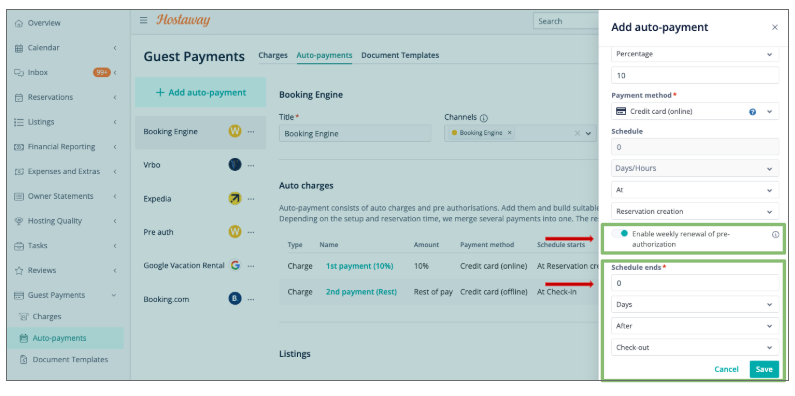Open the three-dot menu for Vrbo
The image size is (795, 396).
[251, 165]
